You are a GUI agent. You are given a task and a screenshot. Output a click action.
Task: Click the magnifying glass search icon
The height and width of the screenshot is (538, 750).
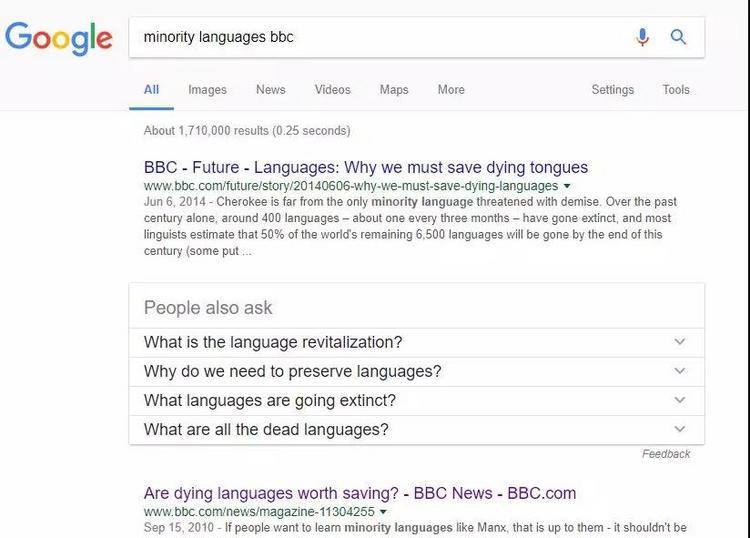point(679,37)
